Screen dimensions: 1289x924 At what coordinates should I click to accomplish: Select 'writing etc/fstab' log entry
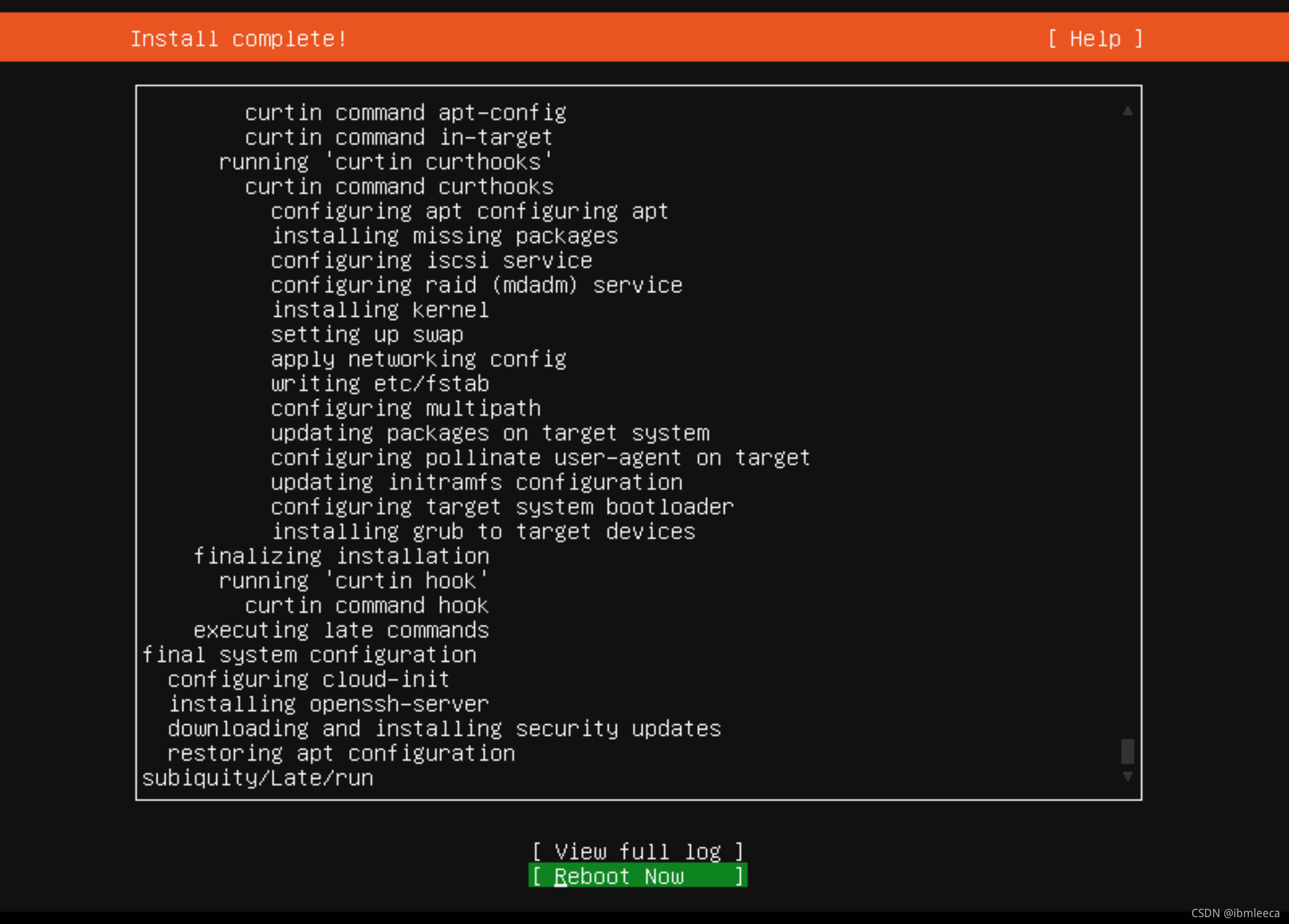click(380, 384)
